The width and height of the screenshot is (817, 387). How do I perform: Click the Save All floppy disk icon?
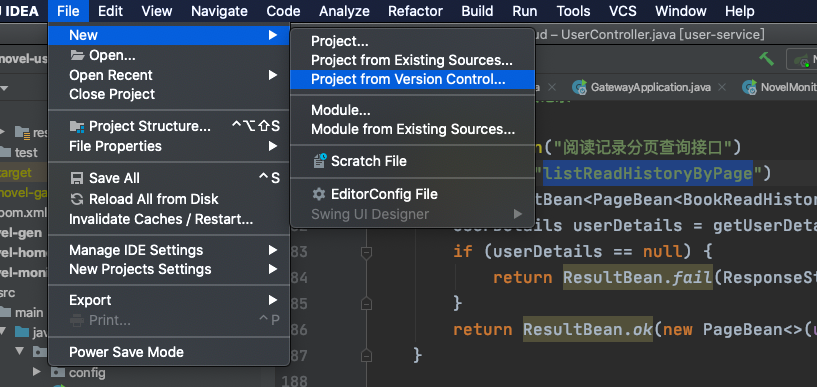[77, 179]
